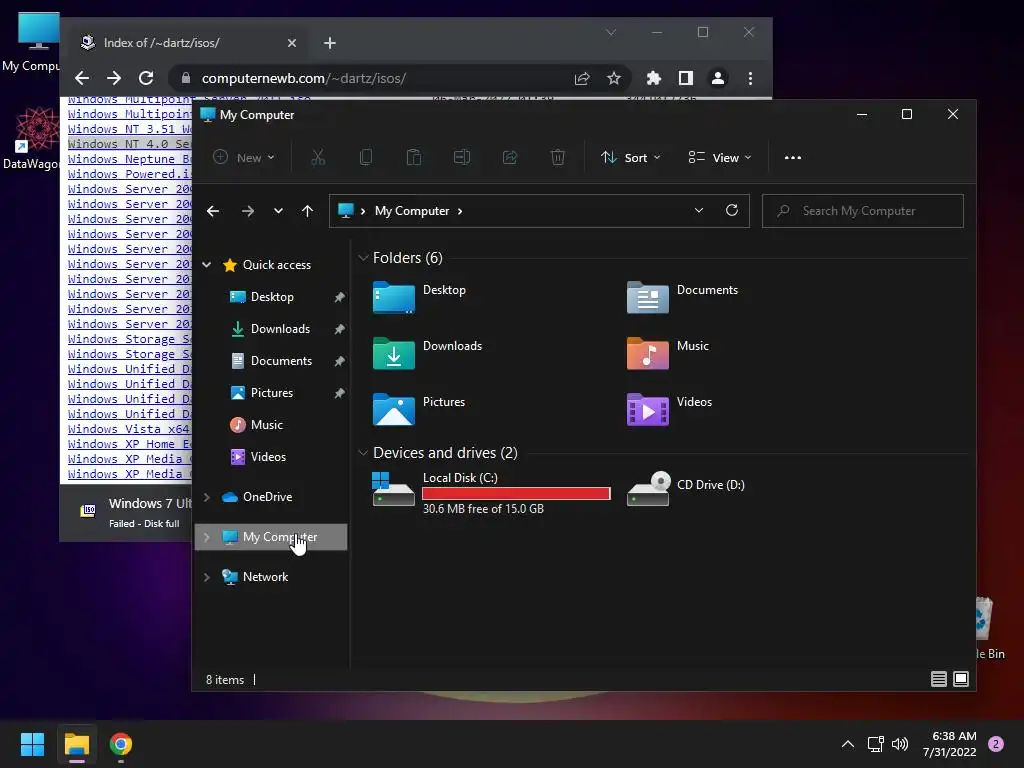Click the Windows NT 3.51 link in Chrome
The width and height of the screenshot is (1024, 768).
click(129, 129)
